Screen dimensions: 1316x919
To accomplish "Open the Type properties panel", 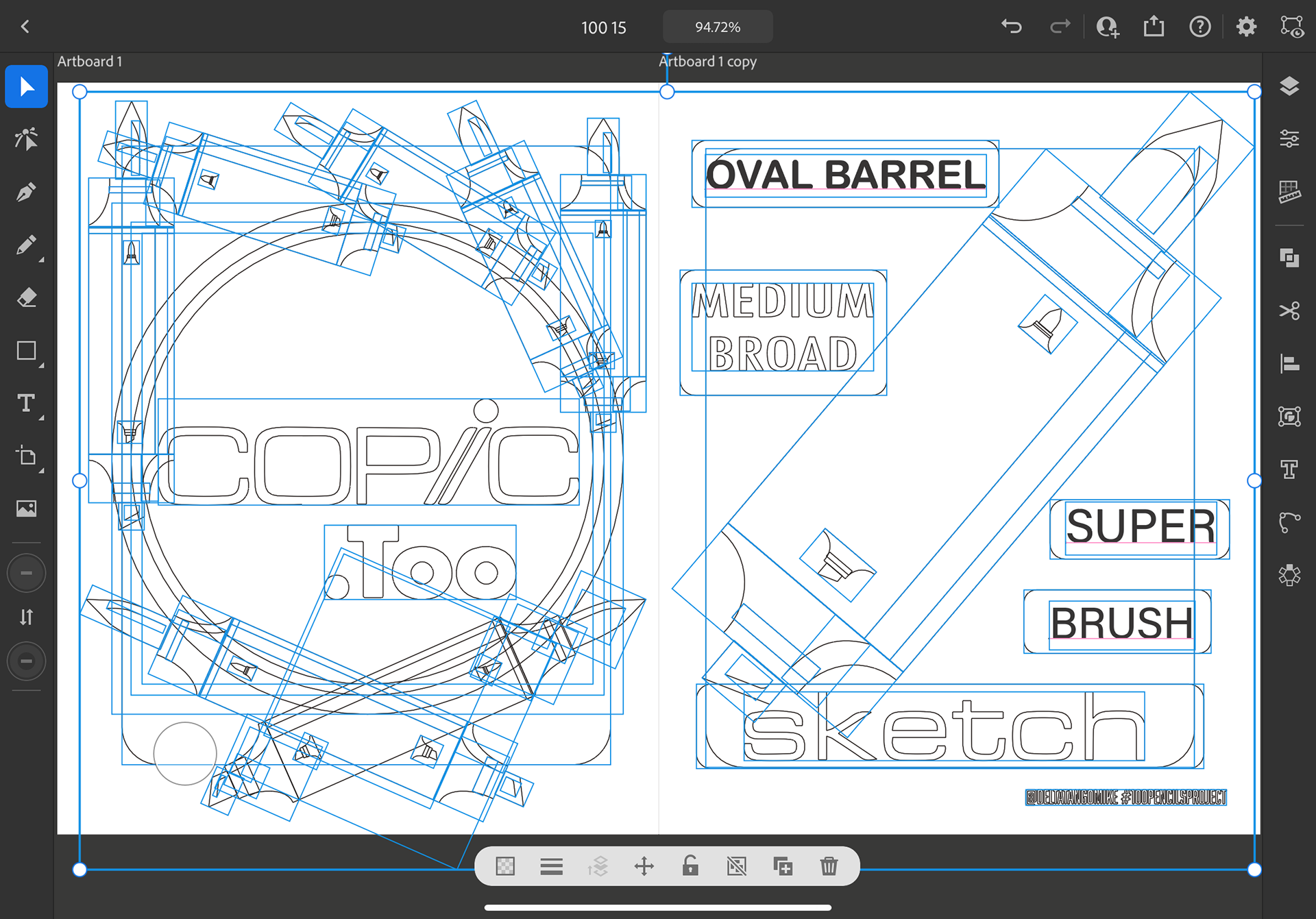I will tap(1289, 469).
